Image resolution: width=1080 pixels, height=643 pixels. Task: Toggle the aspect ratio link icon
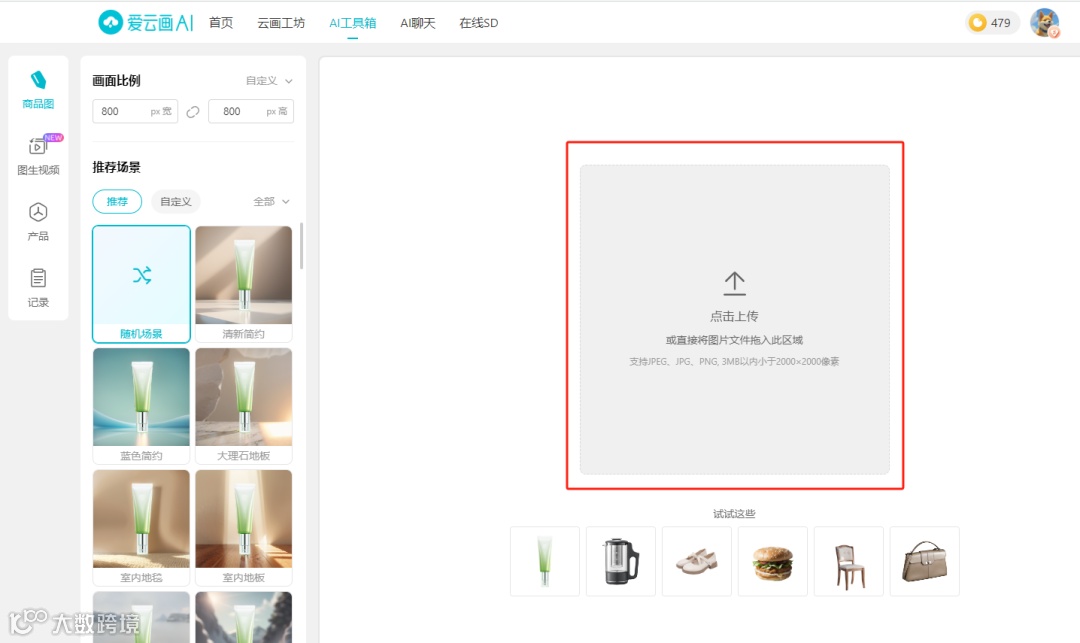point(193,112)
